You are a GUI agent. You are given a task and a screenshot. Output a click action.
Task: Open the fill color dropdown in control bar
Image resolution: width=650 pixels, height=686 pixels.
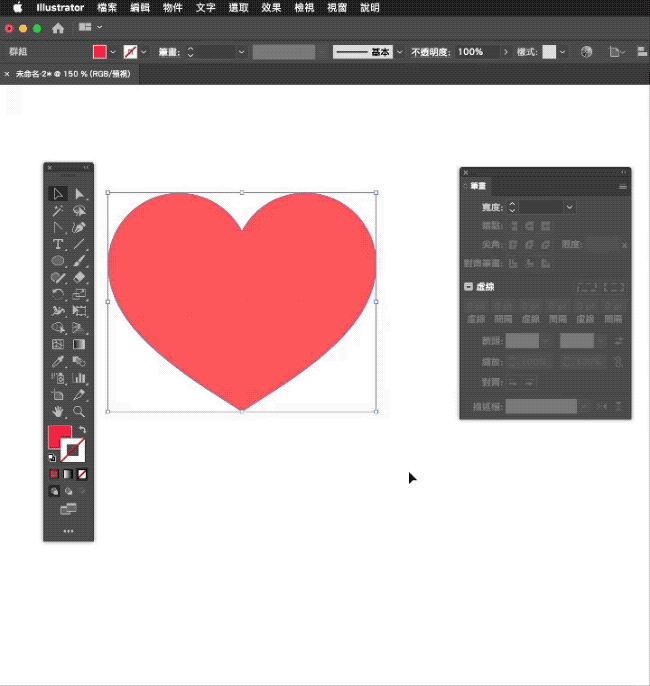pos(113,51)
